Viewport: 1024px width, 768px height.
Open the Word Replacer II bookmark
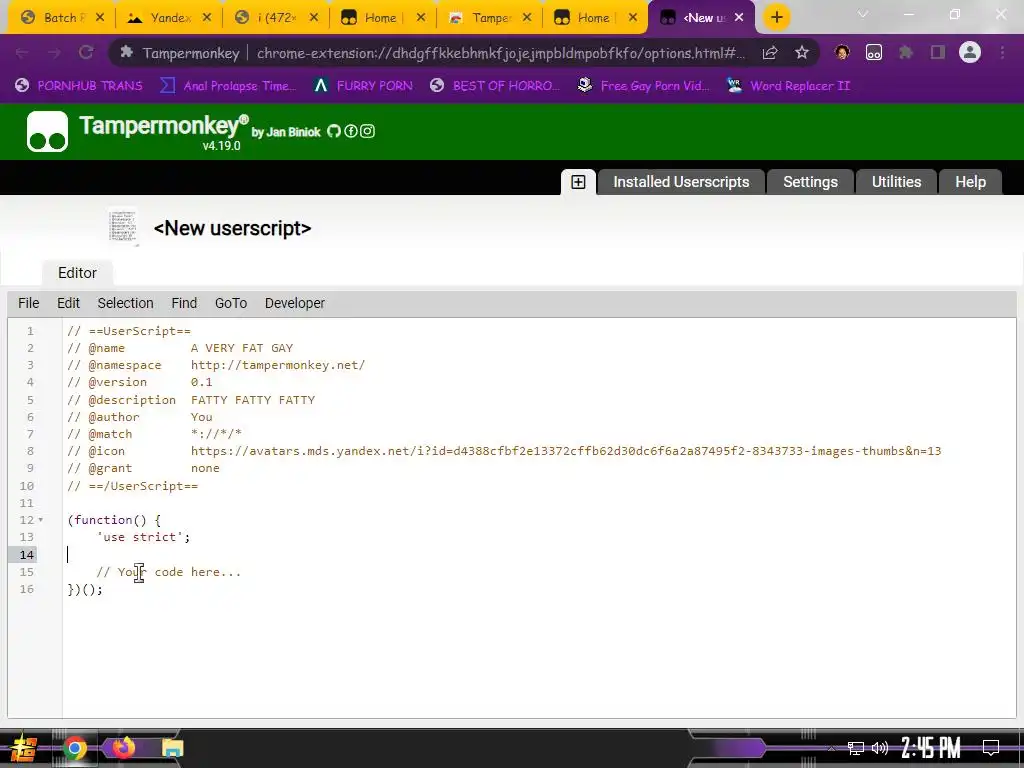[x=788, y=86]
